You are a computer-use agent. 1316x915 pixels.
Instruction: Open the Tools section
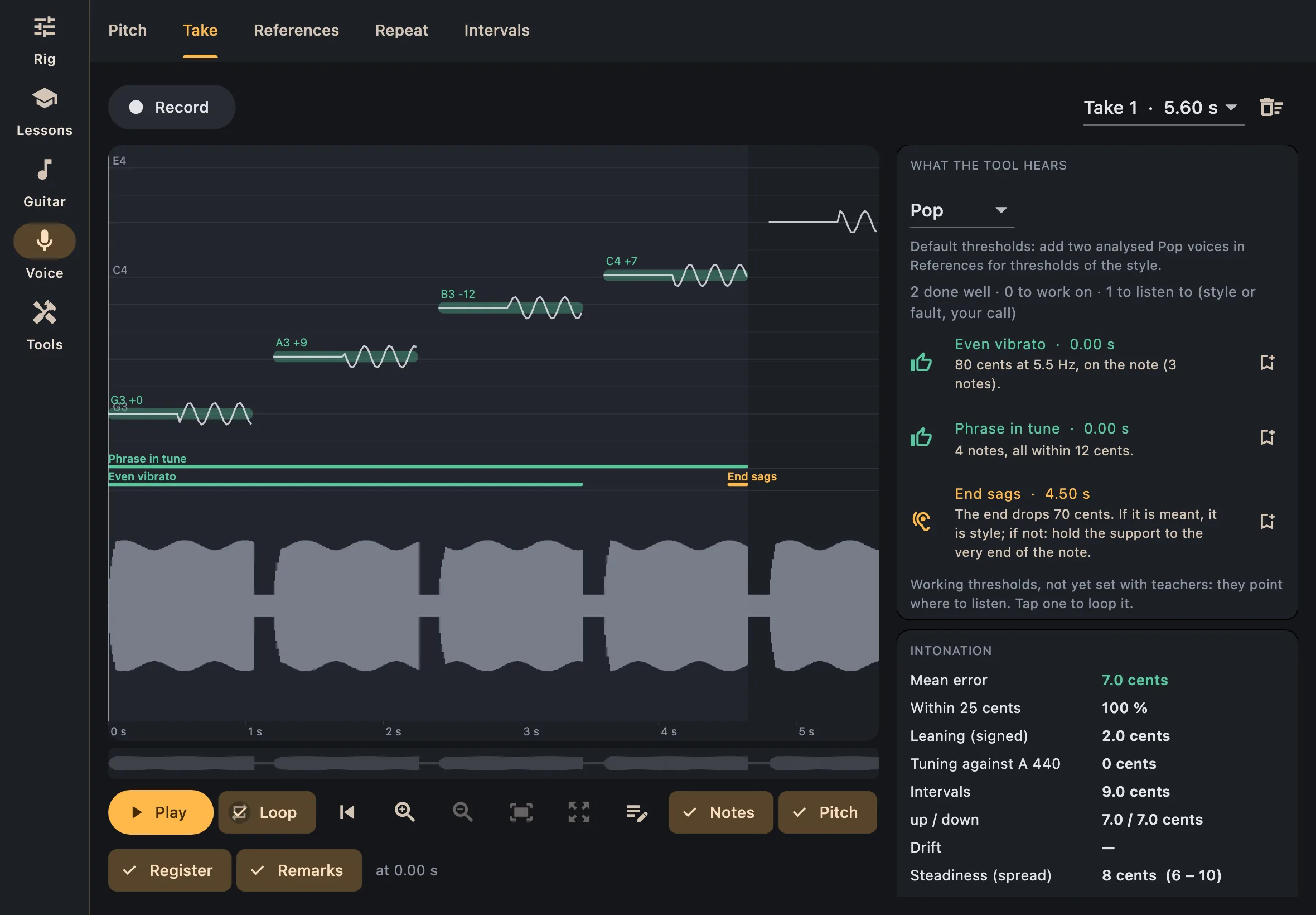[x=44, y=327]
